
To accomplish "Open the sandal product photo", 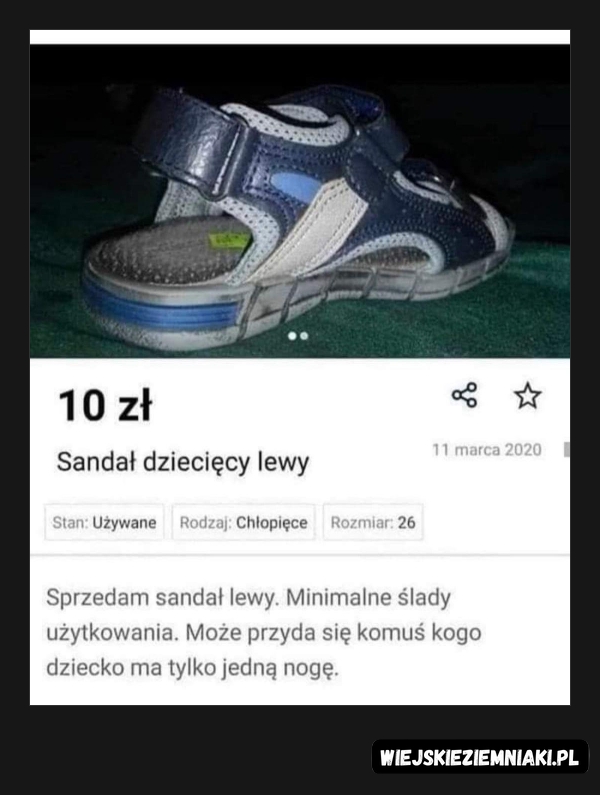I will 300,201.
